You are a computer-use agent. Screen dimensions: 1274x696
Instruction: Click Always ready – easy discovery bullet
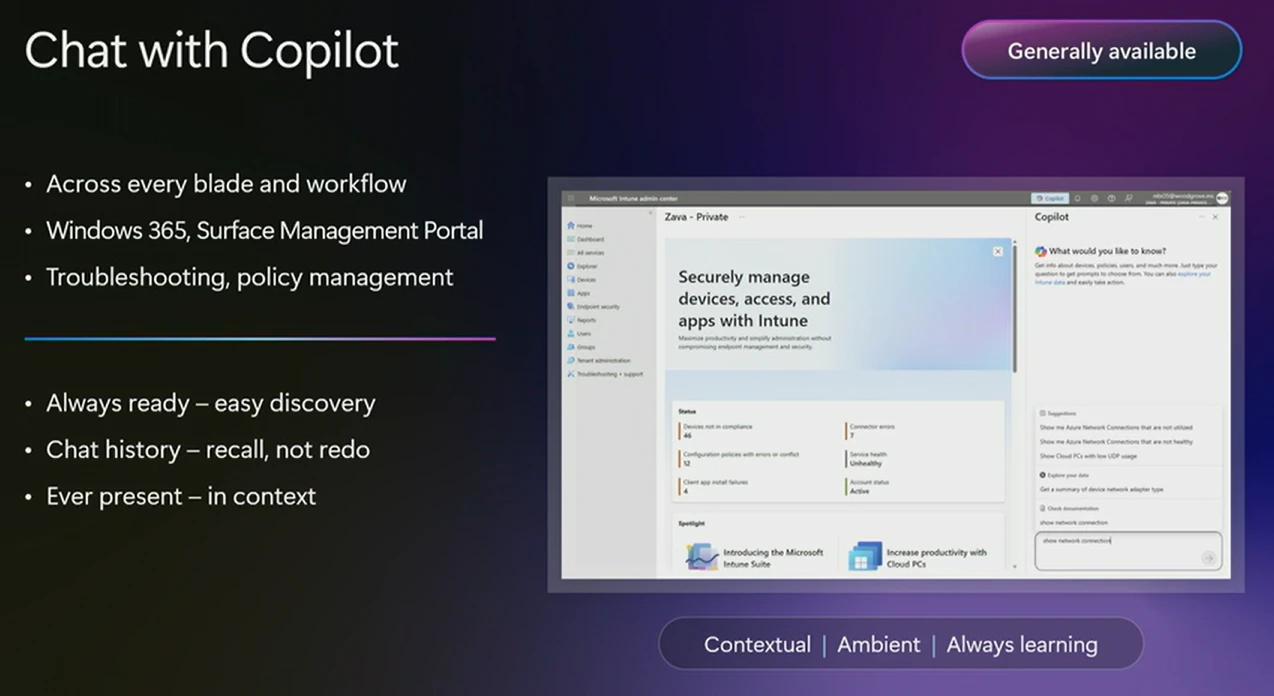pos(211,404)
